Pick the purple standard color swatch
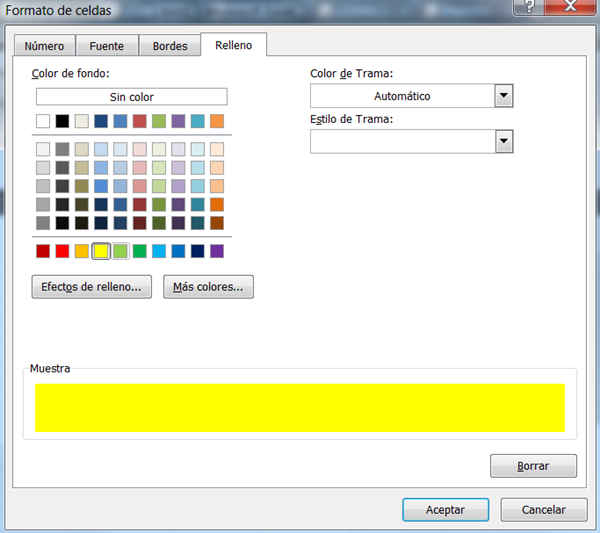The width and height of the screenshot is (600, 533). point(217,251)
